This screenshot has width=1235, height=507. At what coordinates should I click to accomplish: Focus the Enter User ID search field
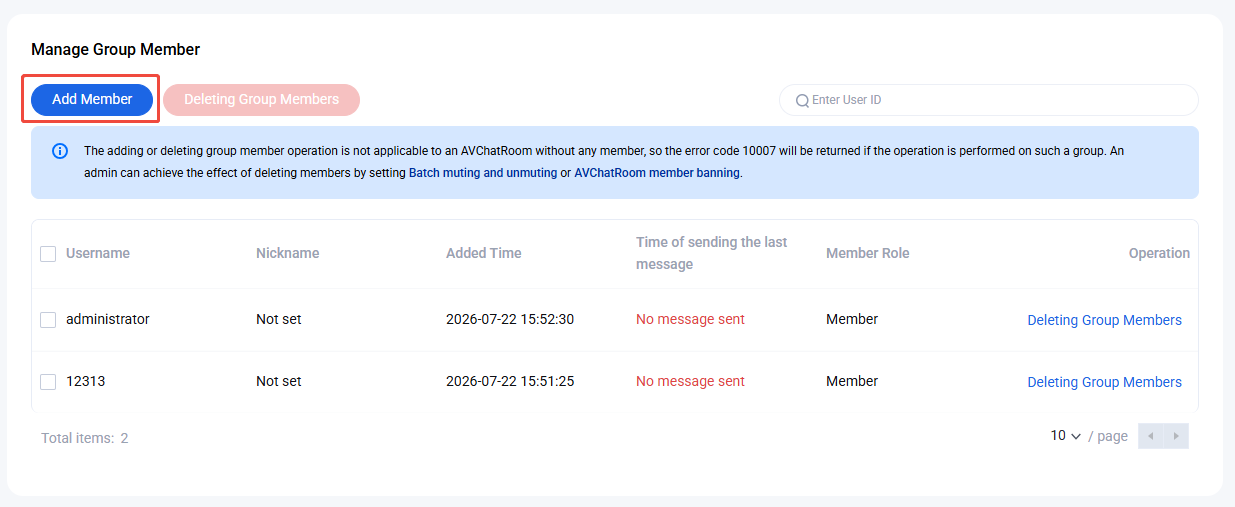click(x=988, y=100)
